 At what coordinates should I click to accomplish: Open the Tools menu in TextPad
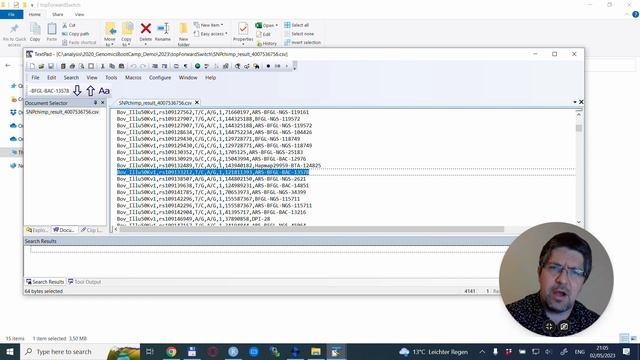[x=111, y=78]
